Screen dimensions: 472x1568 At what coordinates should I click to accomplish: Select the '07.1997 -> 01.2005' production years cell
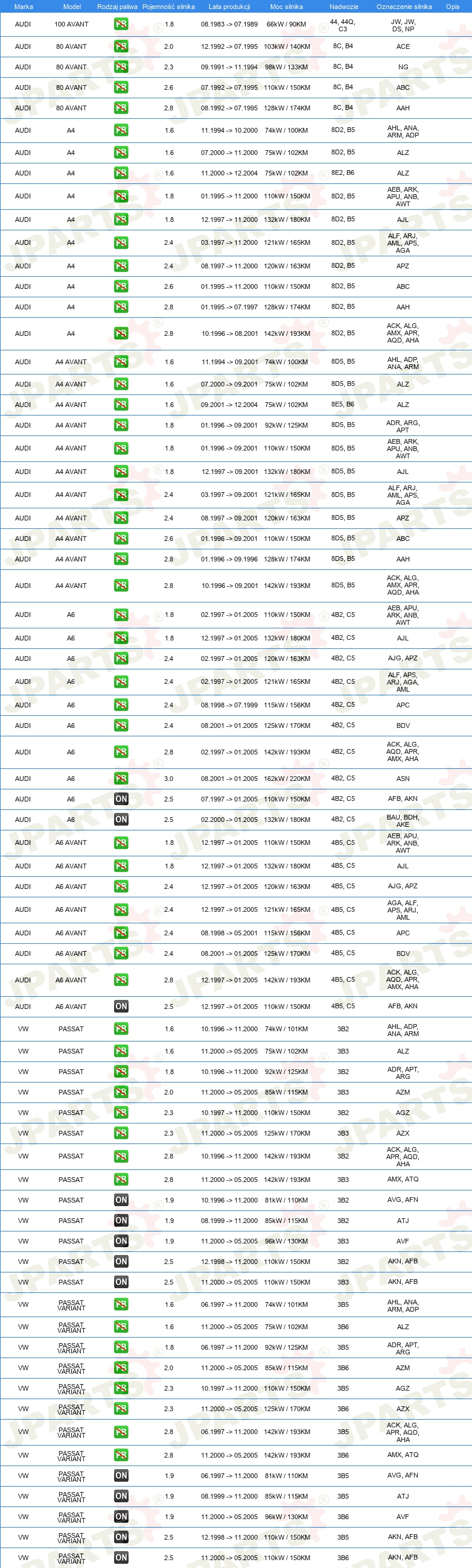pos(229,799)
